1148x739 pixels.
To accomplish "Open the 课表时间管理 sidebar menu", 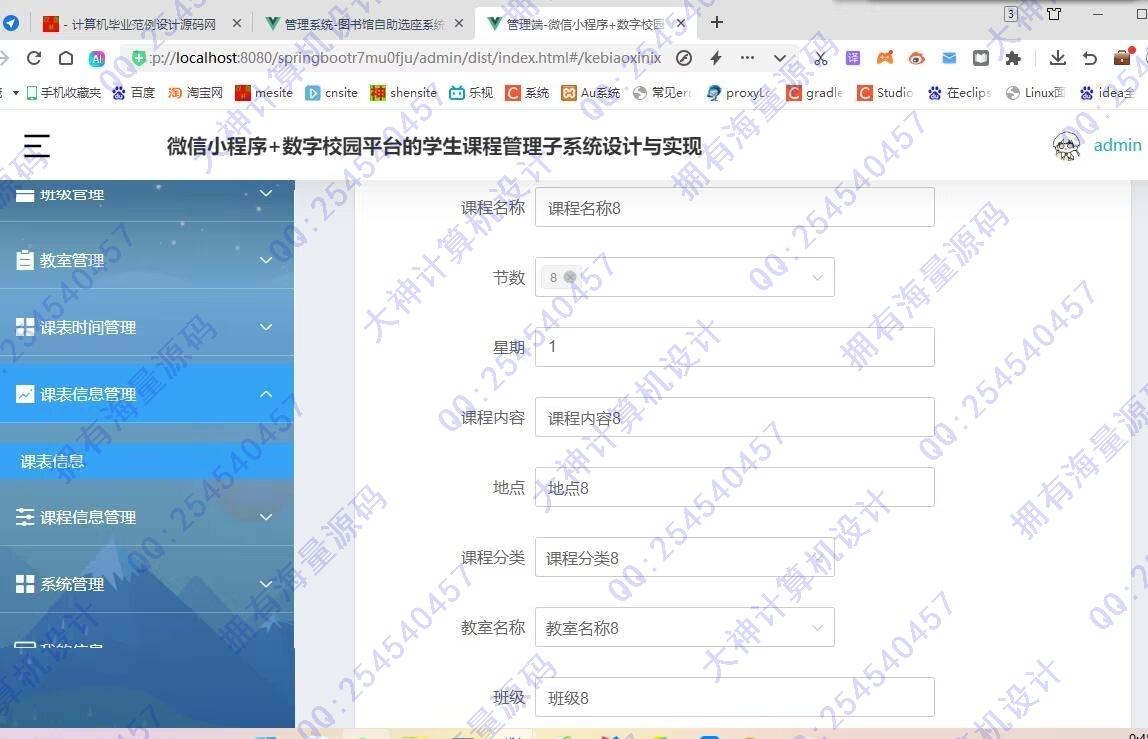I will tap(146, 327).
